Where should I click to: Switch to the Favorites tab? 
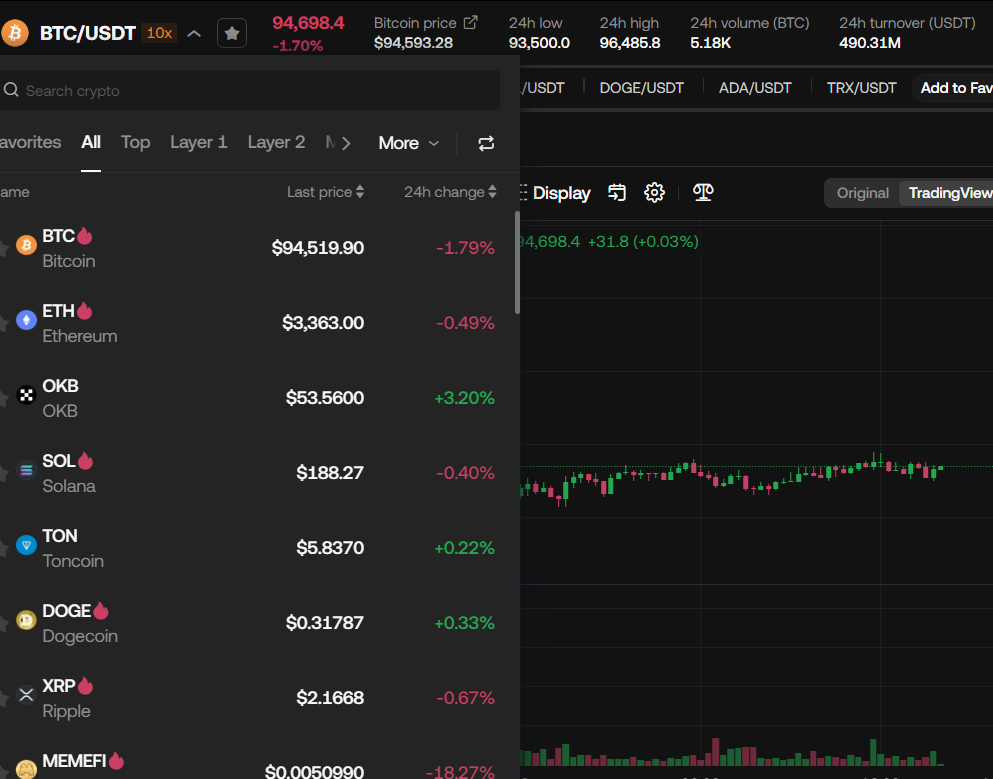[30, 142]
